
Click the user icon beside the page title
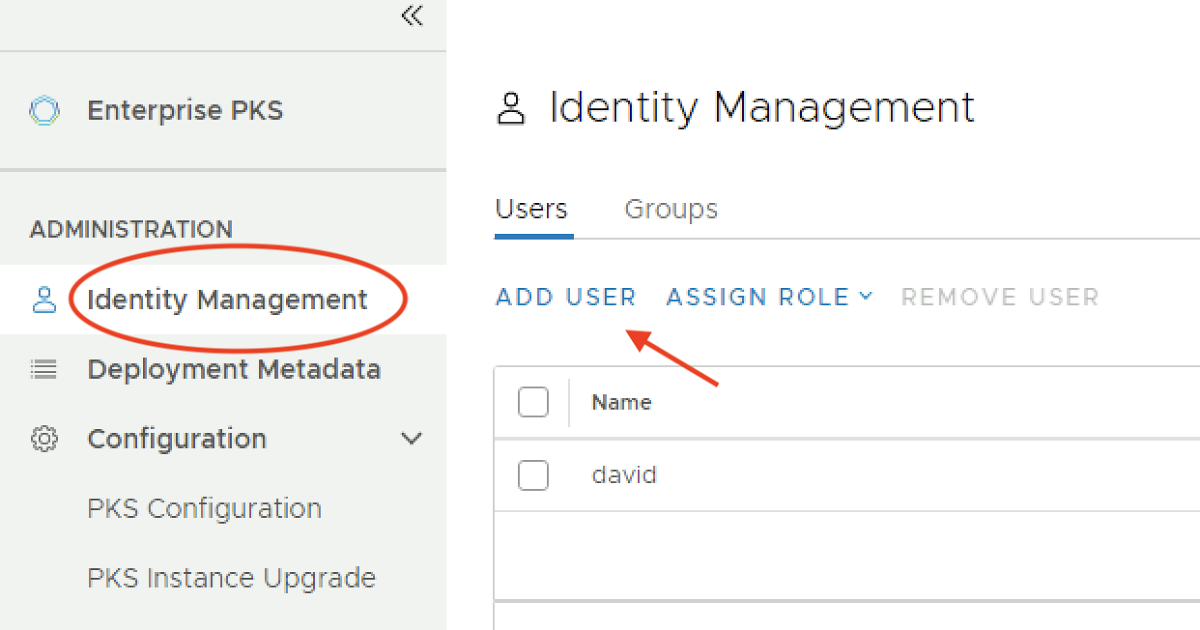[x=511, y=108]
